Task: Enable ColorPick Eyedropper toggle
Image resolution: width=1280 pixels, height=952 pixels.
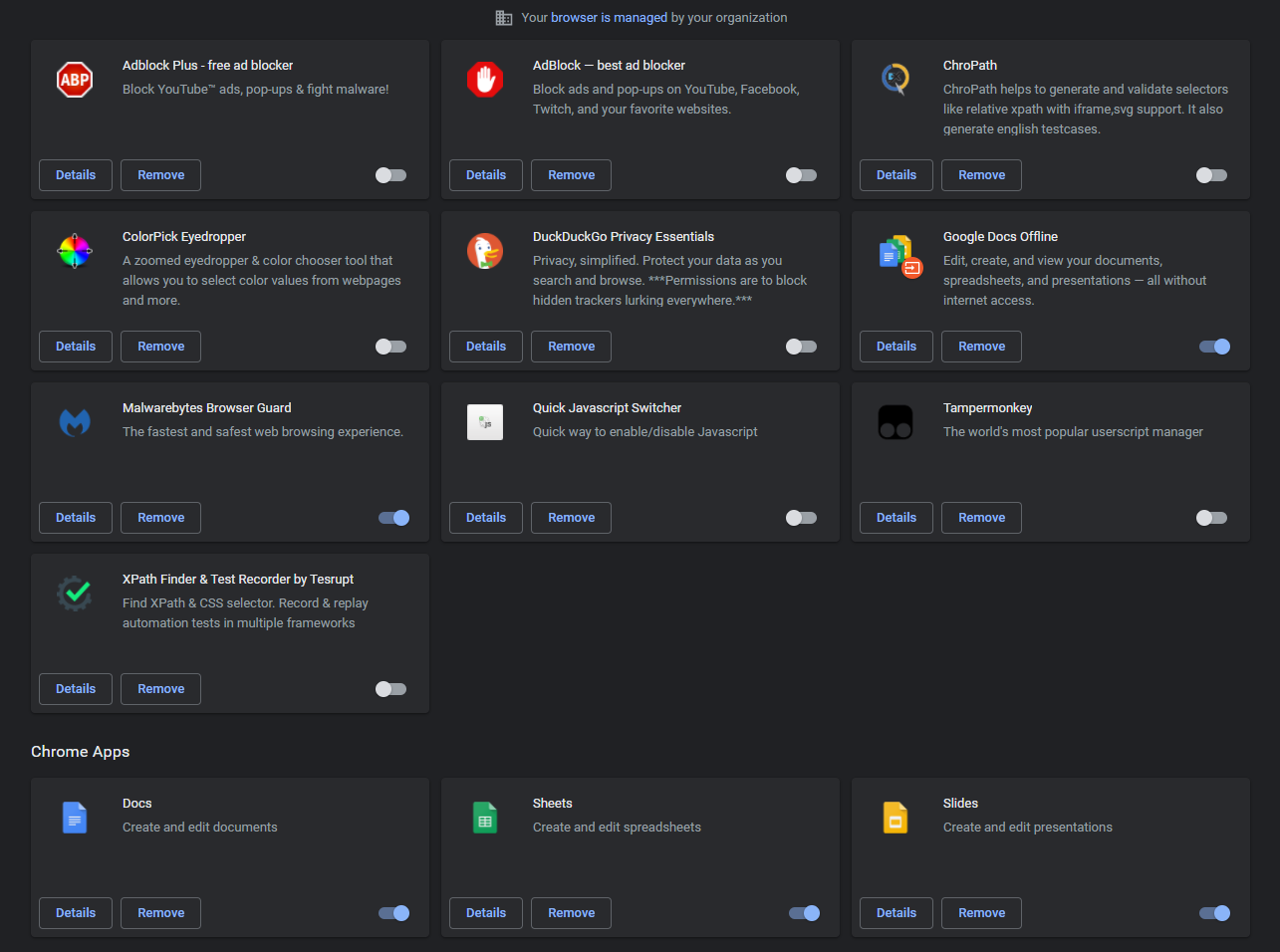Action: pos(390,347)
